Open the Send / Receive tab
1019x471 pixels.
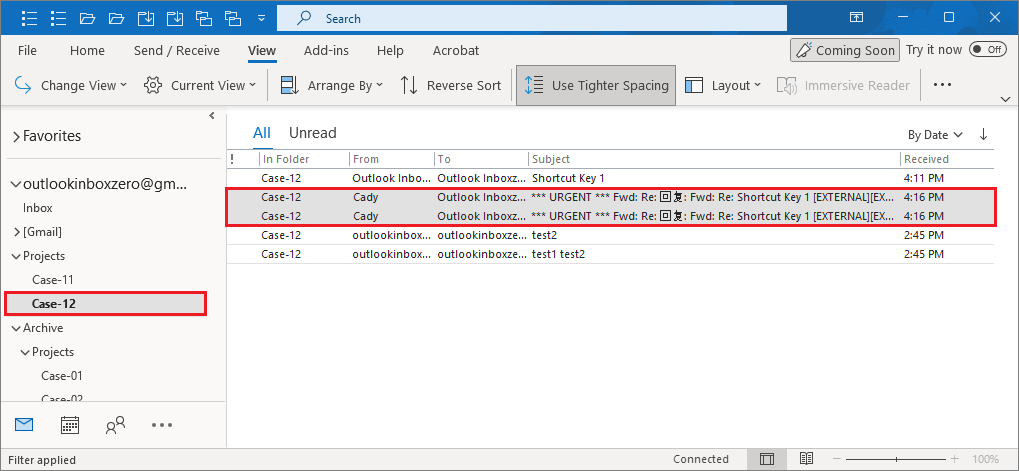[176, 50]
